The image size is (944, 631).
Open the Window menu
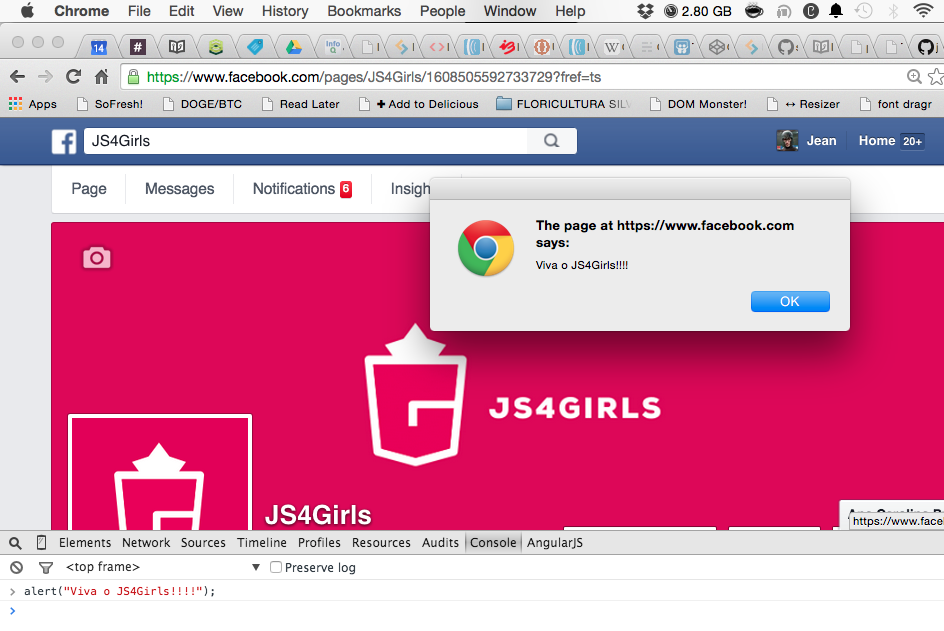(x=510, y=11)
